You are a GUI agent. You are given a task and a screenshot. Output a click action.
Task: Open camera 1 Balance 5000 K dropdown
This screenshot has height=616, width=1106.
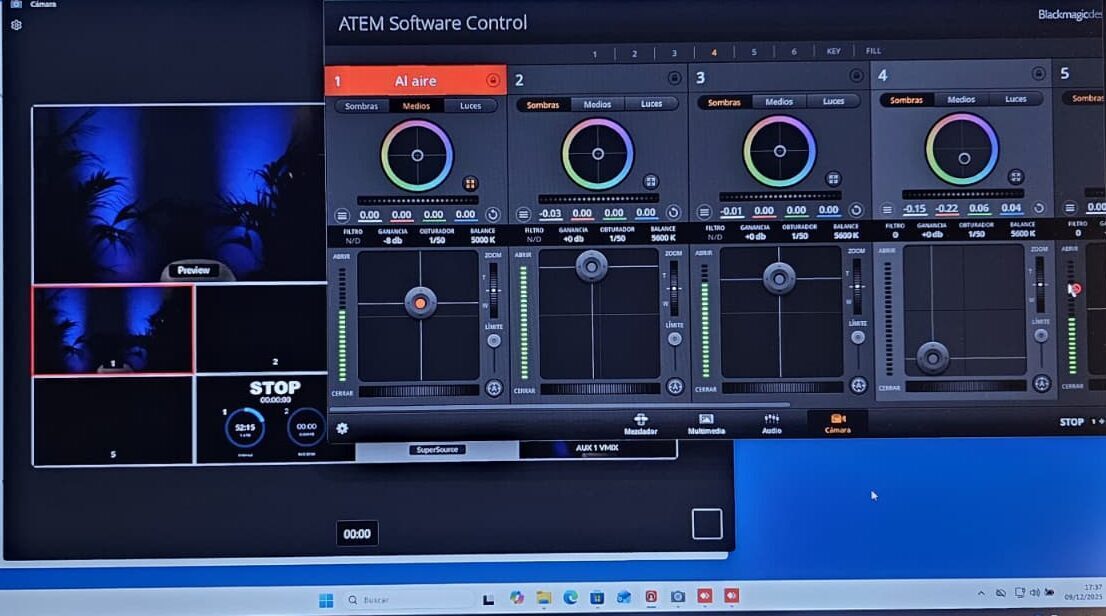pyautogui.click(x=482, y=236)
